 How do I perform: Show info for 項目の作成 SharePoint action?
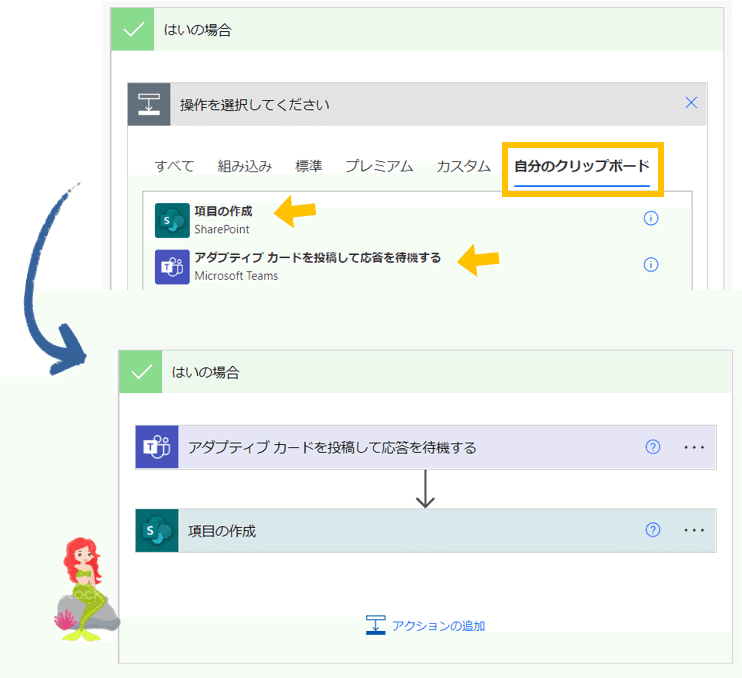coord(651,218)
